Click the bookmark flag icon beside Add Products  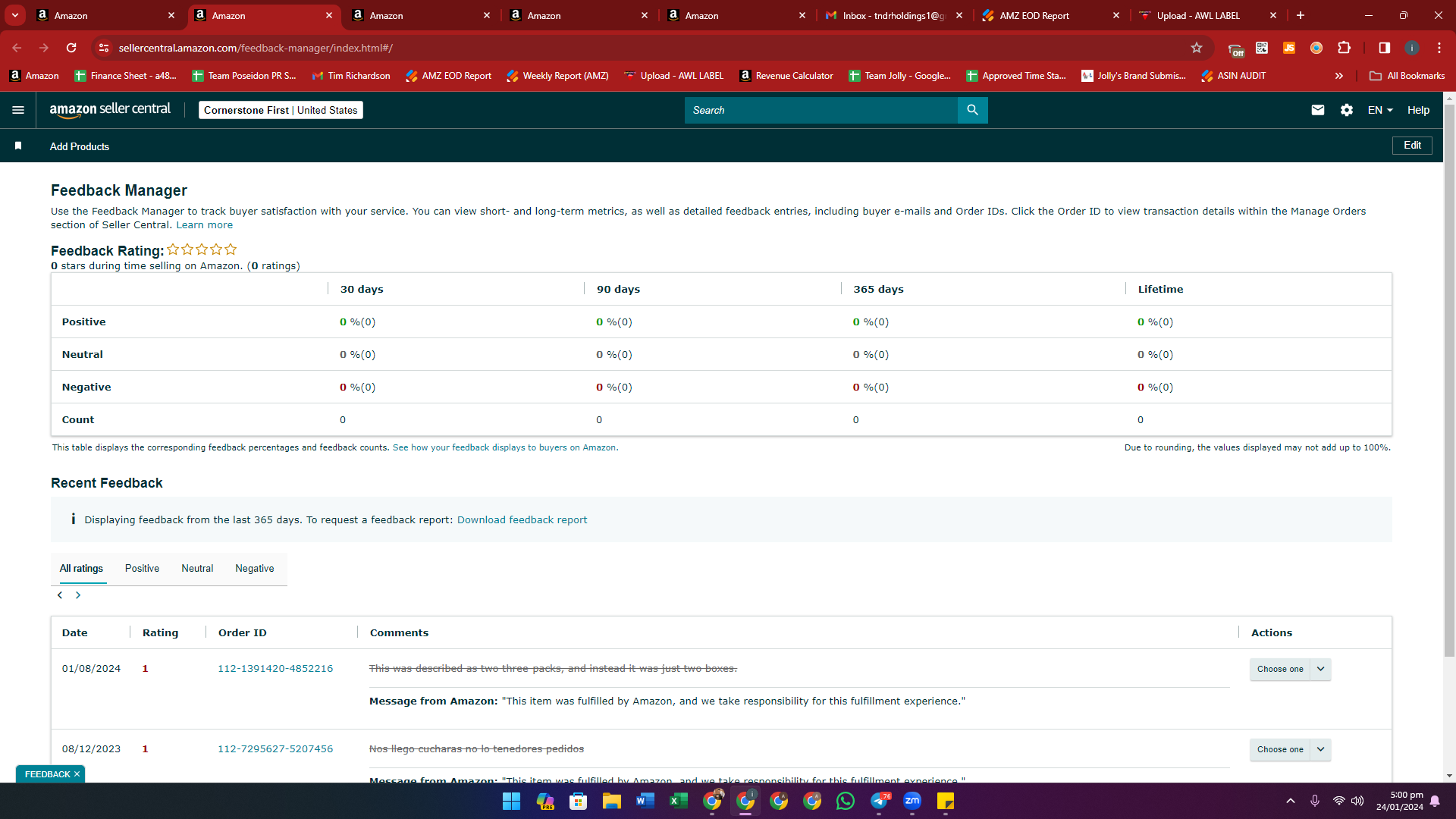18,146
